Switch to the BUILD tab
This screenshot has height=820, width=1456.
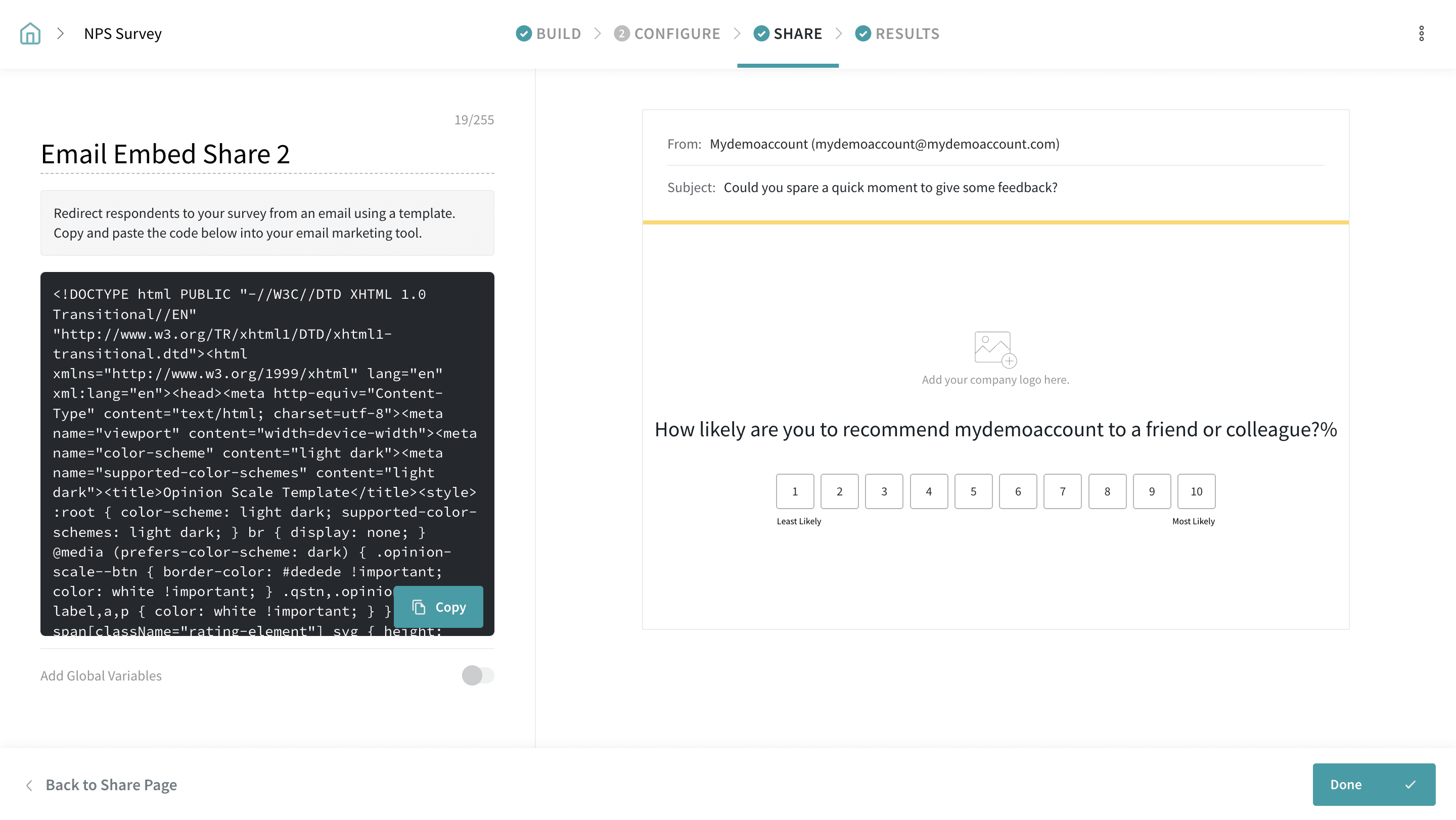click(558, 33)
